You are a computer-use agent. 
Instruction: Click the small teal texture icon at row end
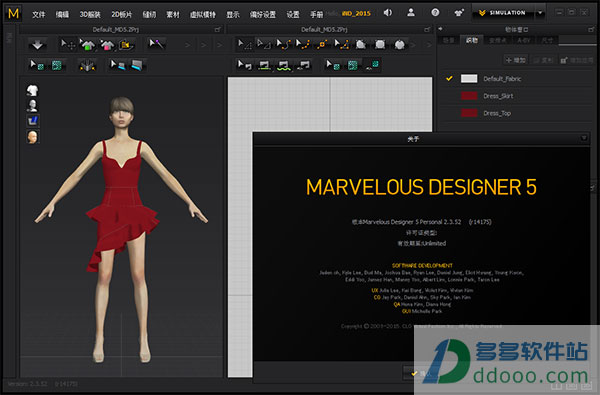click(372, 65)
